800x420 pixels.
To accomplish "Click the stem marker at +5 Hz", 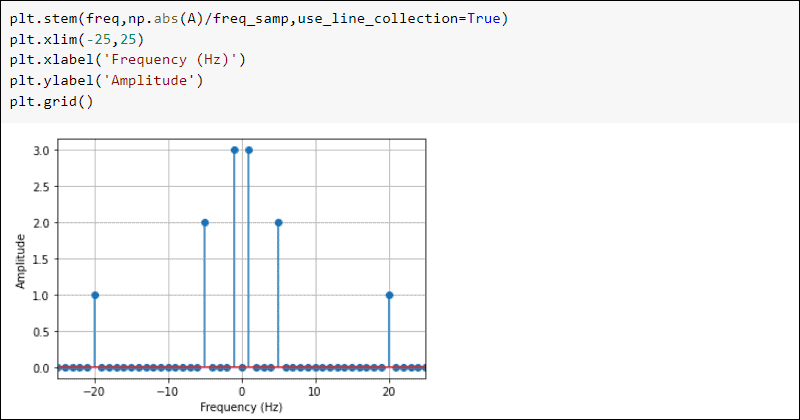I will [279, 223].
